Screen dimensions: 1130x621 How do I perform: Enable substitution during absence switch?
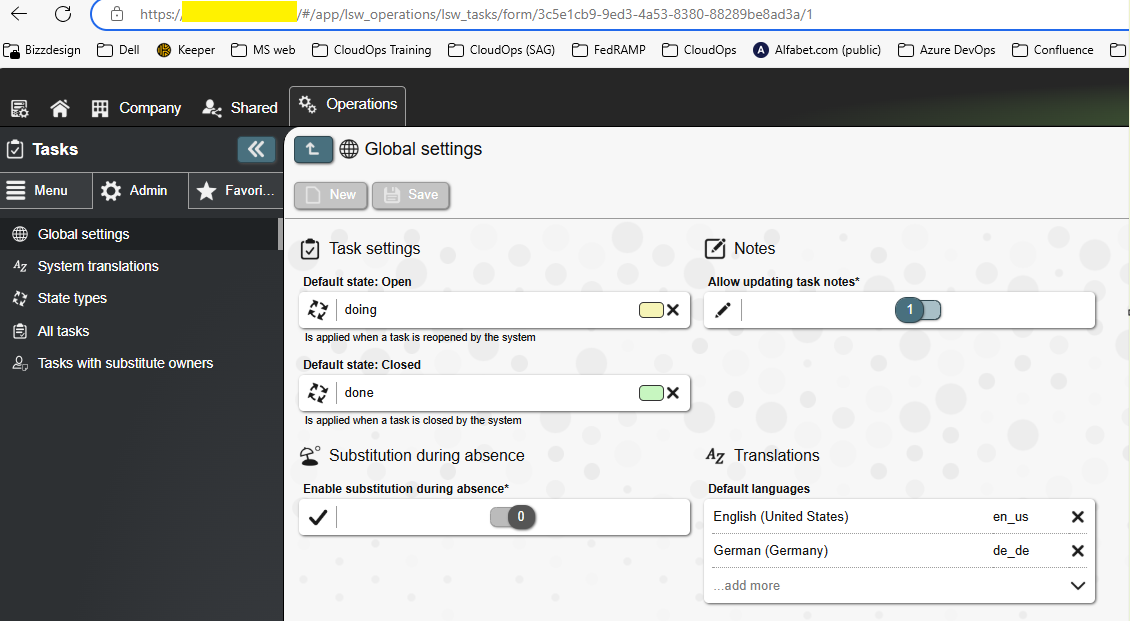point(512,517)
